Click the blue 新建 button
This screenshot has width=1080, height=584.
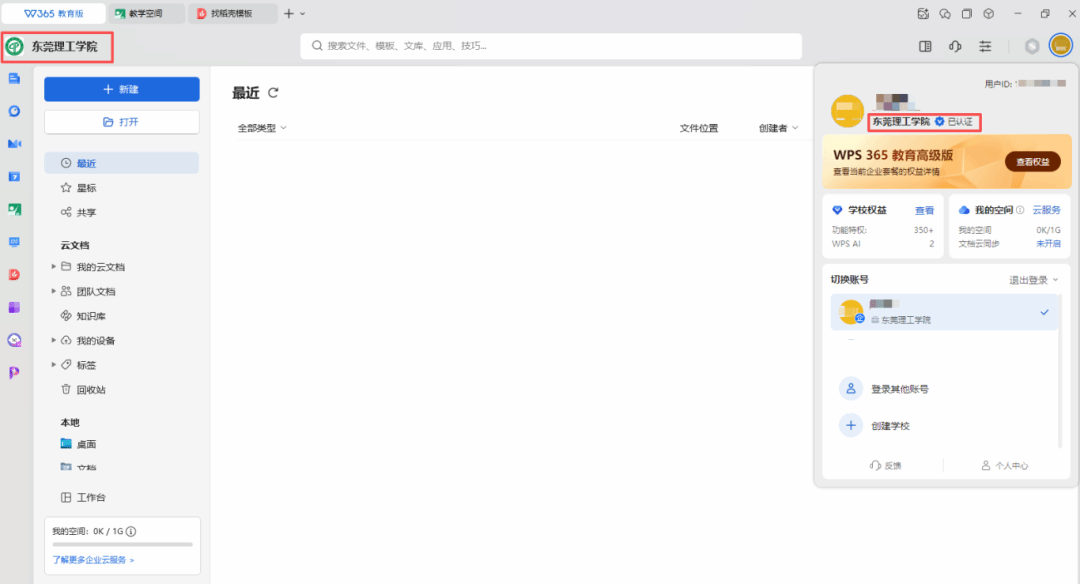click(x=122, y=90)
